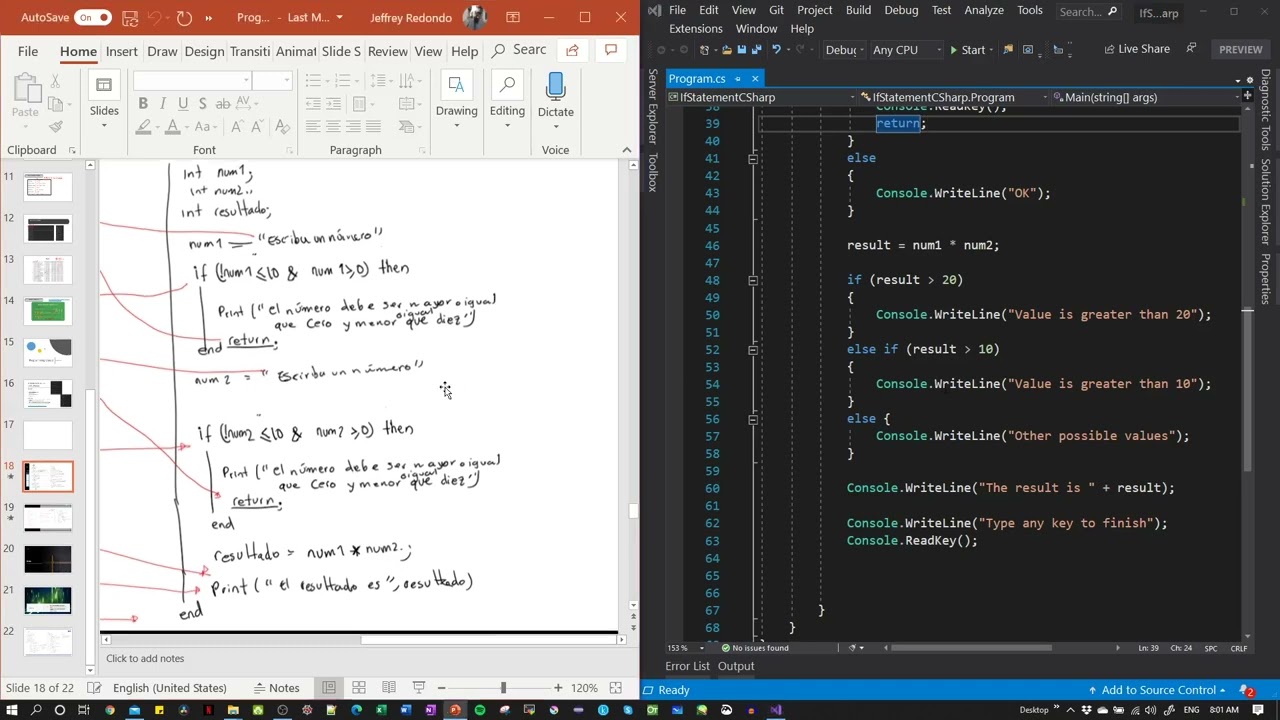
Task: Switch to Normal view in PowerPoint
Action: click(x=329, y=688)
